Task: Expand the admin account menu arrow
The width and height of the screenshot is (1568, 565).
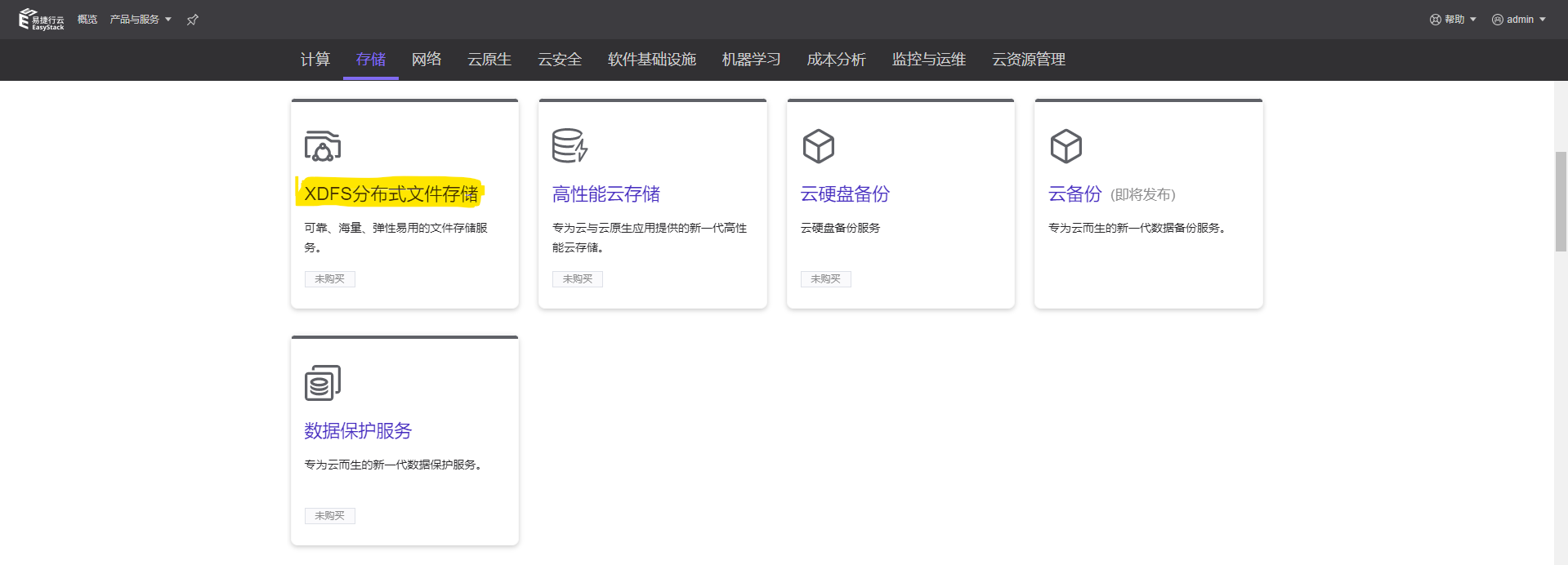Action: (1543, 20)
